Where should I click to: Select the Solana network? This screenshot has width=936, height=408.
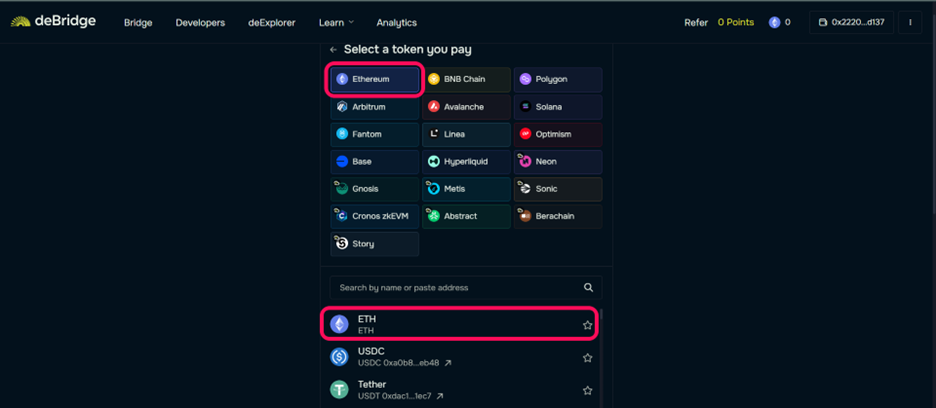tap(558, 107)
